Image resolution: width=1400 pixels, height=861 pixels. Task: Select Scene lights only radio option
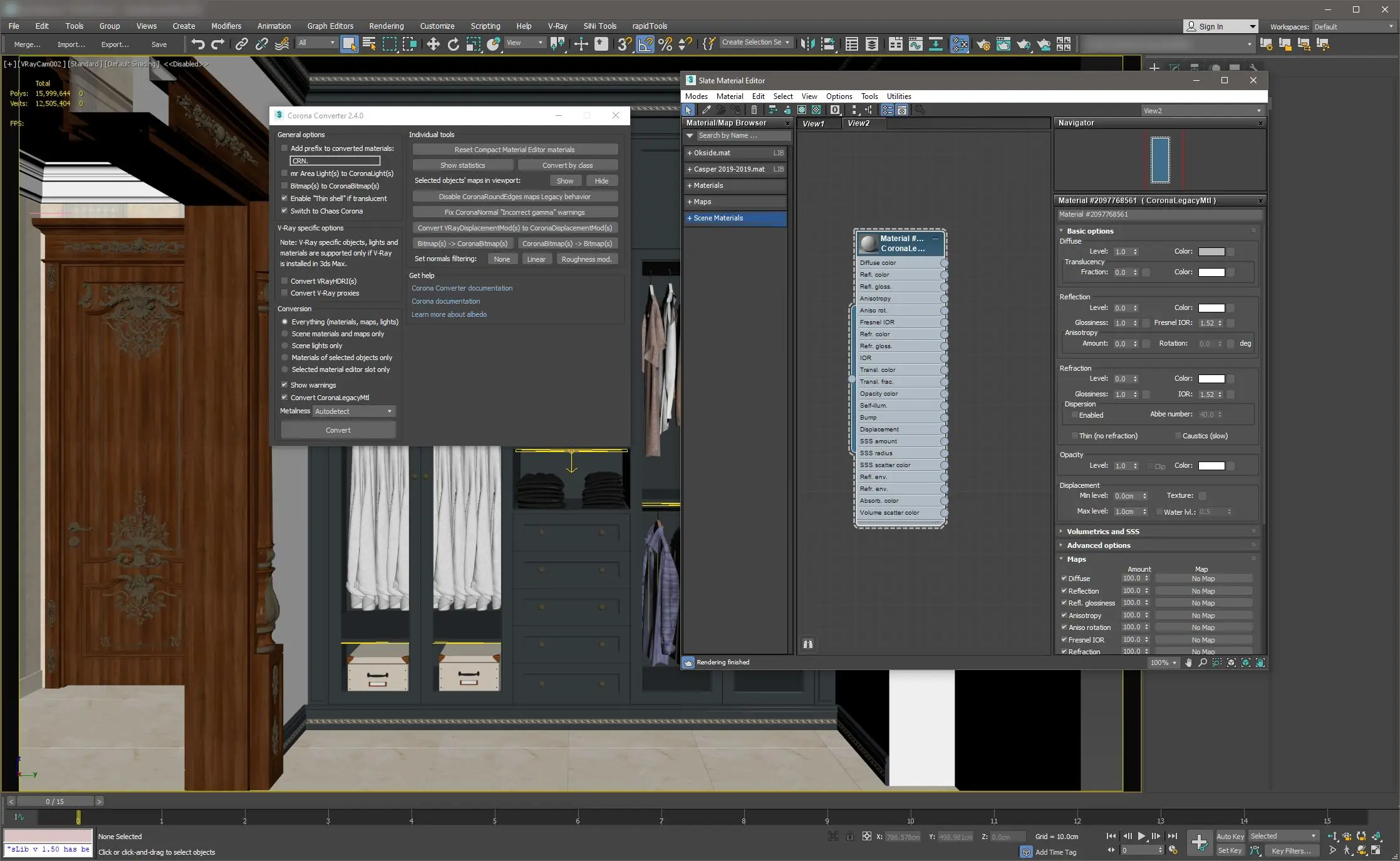[x=285, y=346]
